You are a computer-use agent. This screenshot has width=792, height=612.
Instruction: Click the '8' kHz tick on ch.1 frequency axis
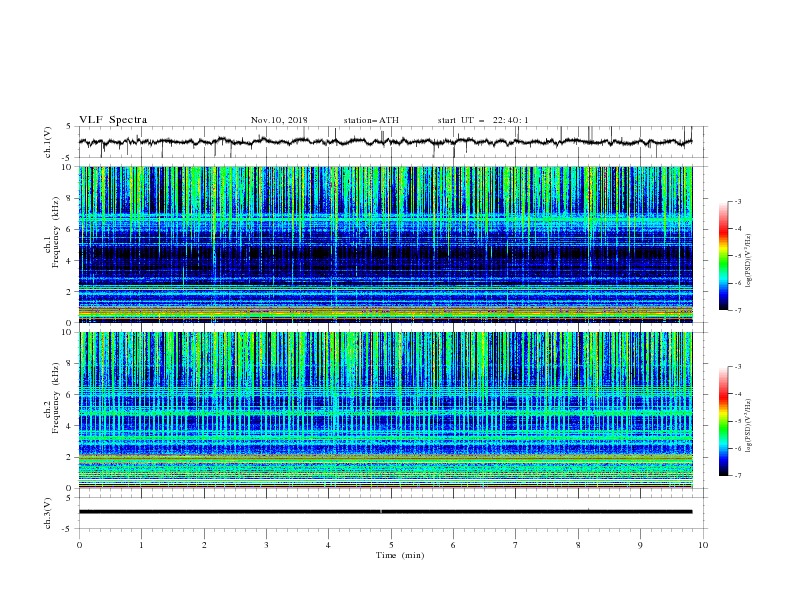(71, 198)
